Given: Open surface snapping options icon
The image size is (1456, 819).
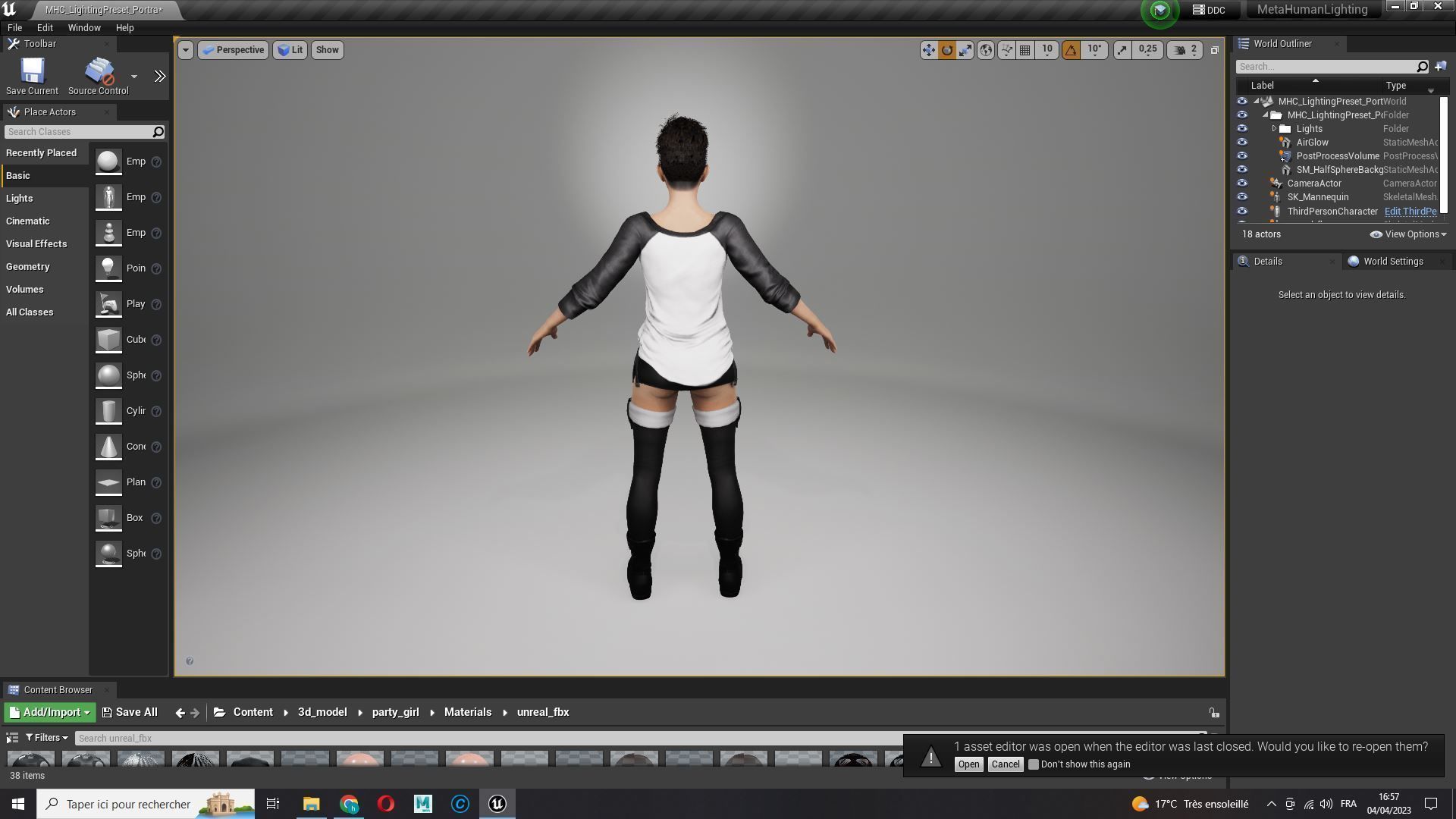Looking at the screenshot, I should (x=1006, y=50).
